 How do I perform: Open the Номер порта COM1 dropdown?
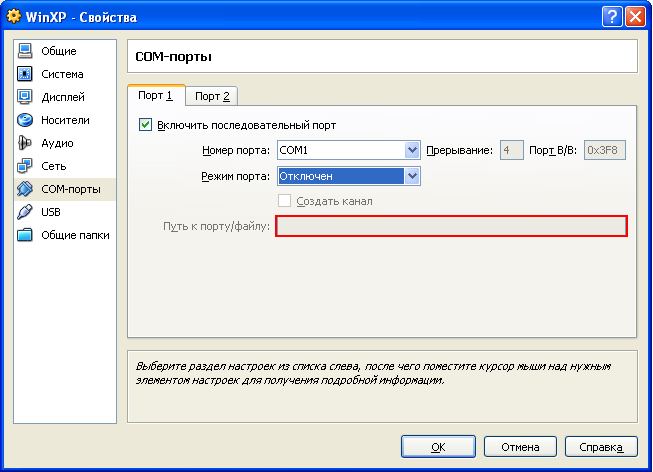tap(349, 150)
